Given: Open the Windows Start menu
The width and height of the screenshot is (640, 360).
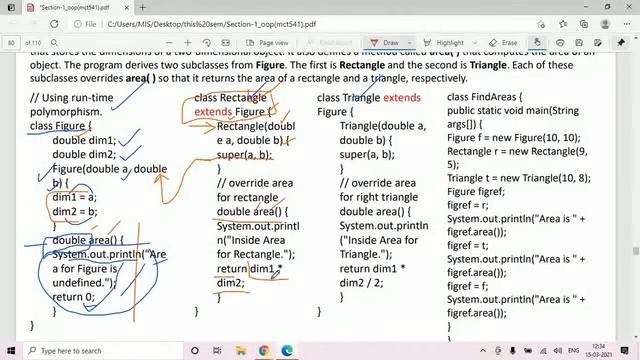Looking at the screenshot, I should point(11,351).
